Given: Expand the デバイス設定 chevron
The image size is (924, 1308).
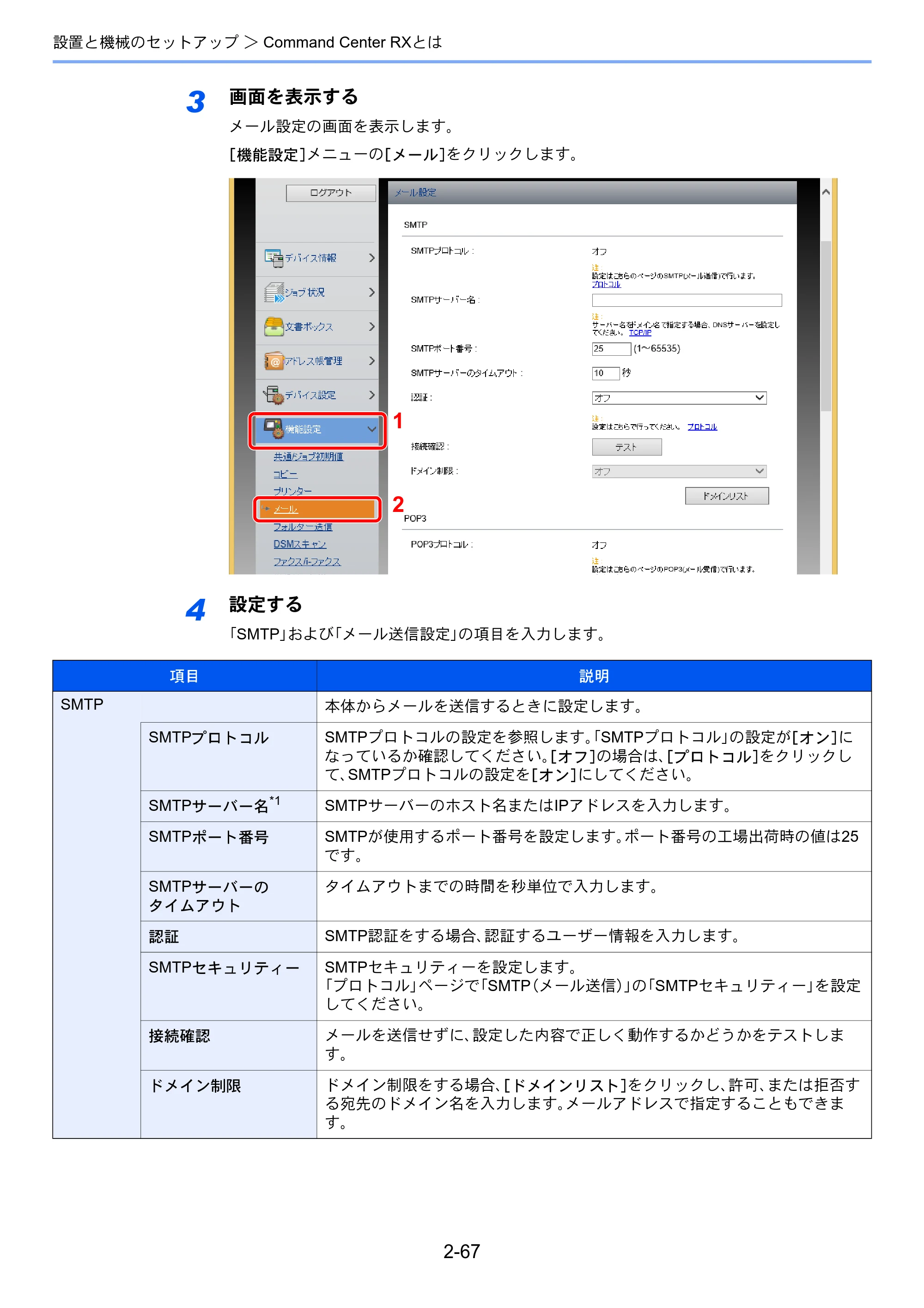Looking at the screenshot, I should [x=371, y=395].
